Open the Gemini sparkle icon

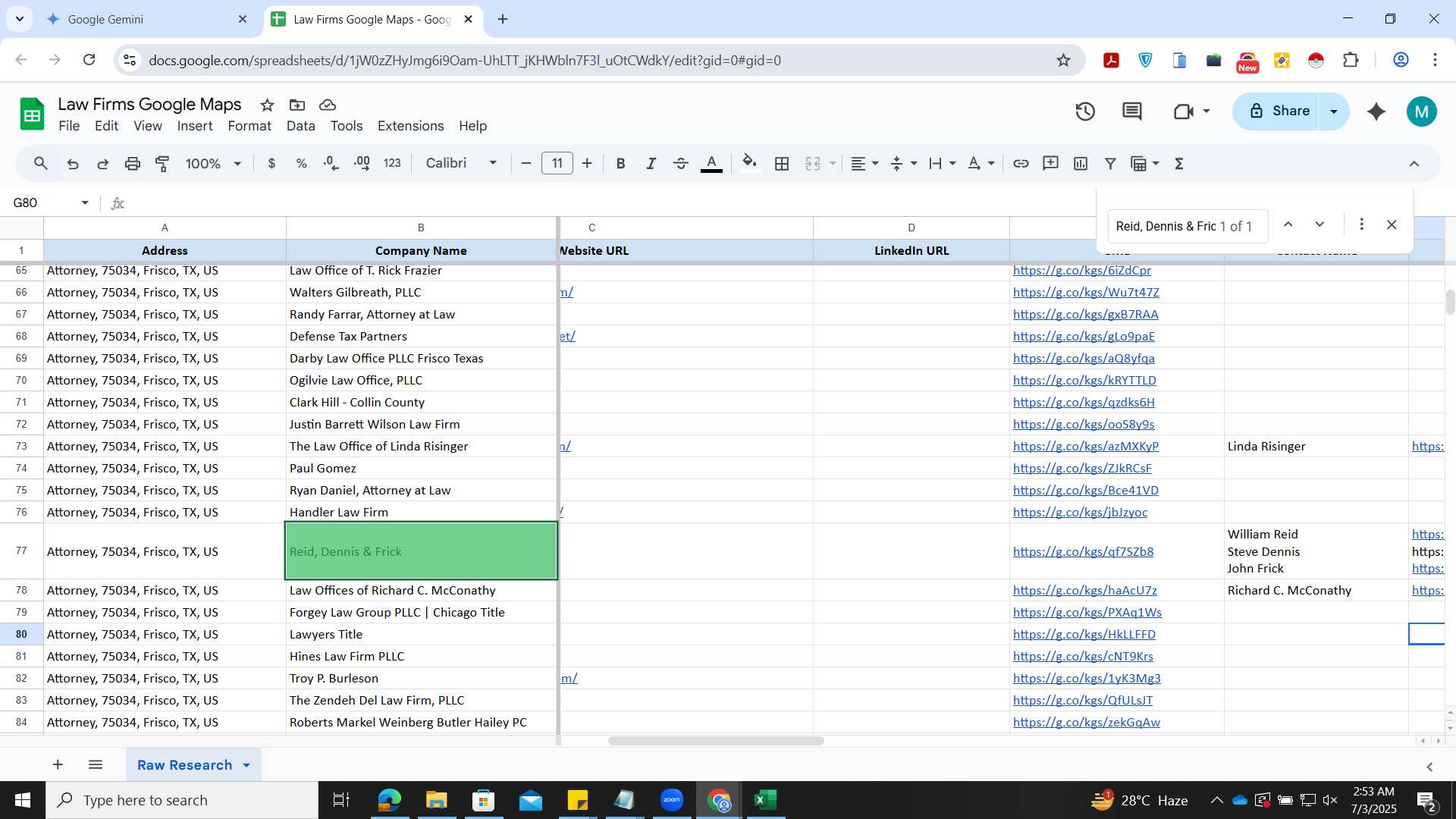click(x=1376, y=111)
